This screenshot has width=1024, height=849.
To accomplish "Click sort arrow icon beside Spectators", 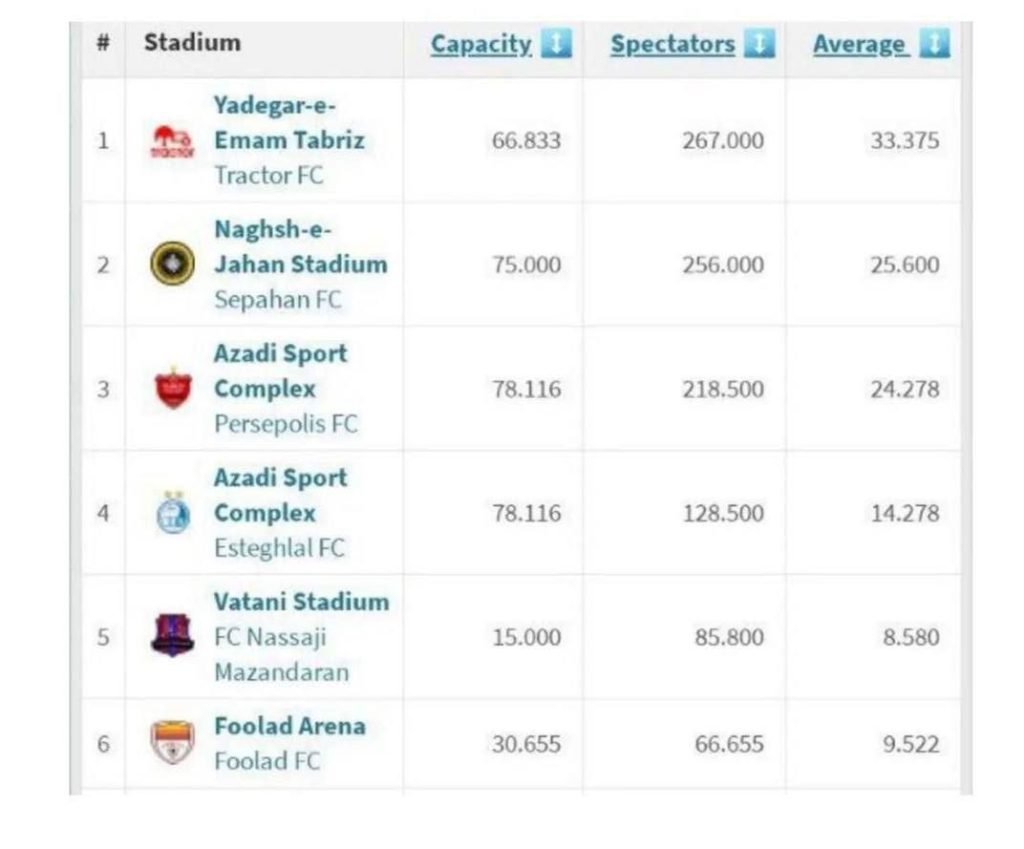I will (x=759, y=44).
